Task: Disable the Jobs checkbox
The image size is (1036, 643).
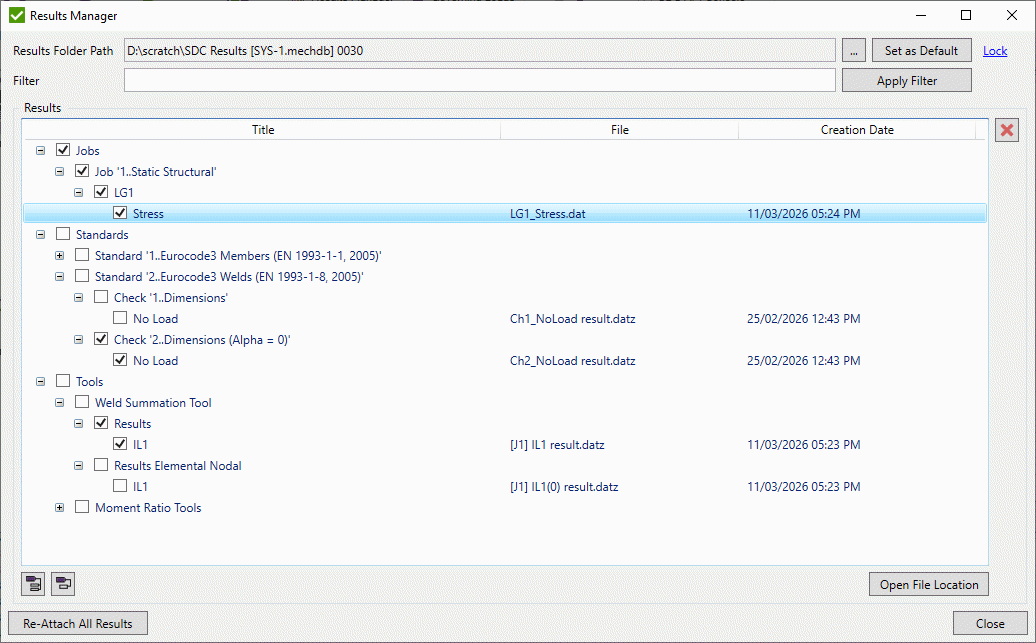Action: click(63, 149)
